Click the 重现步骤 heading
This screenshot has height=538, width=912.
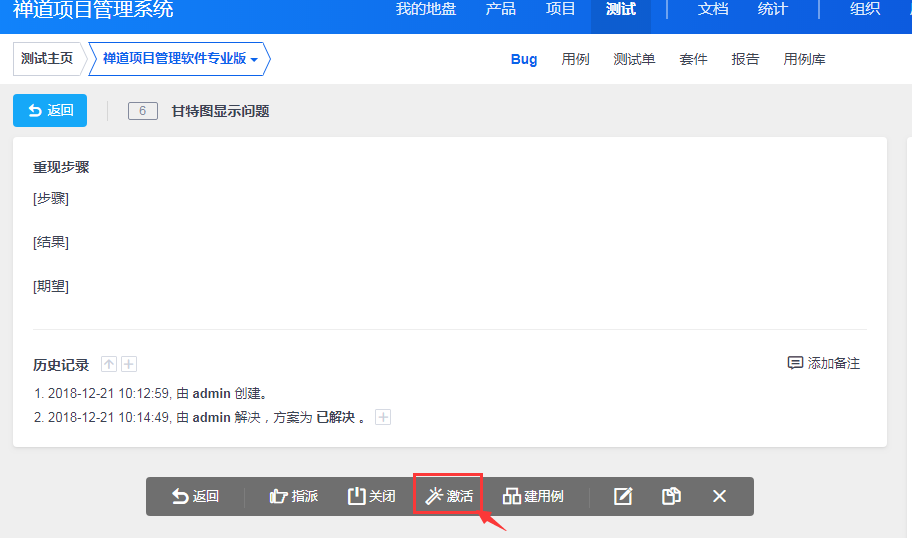(x=61, y=168)
